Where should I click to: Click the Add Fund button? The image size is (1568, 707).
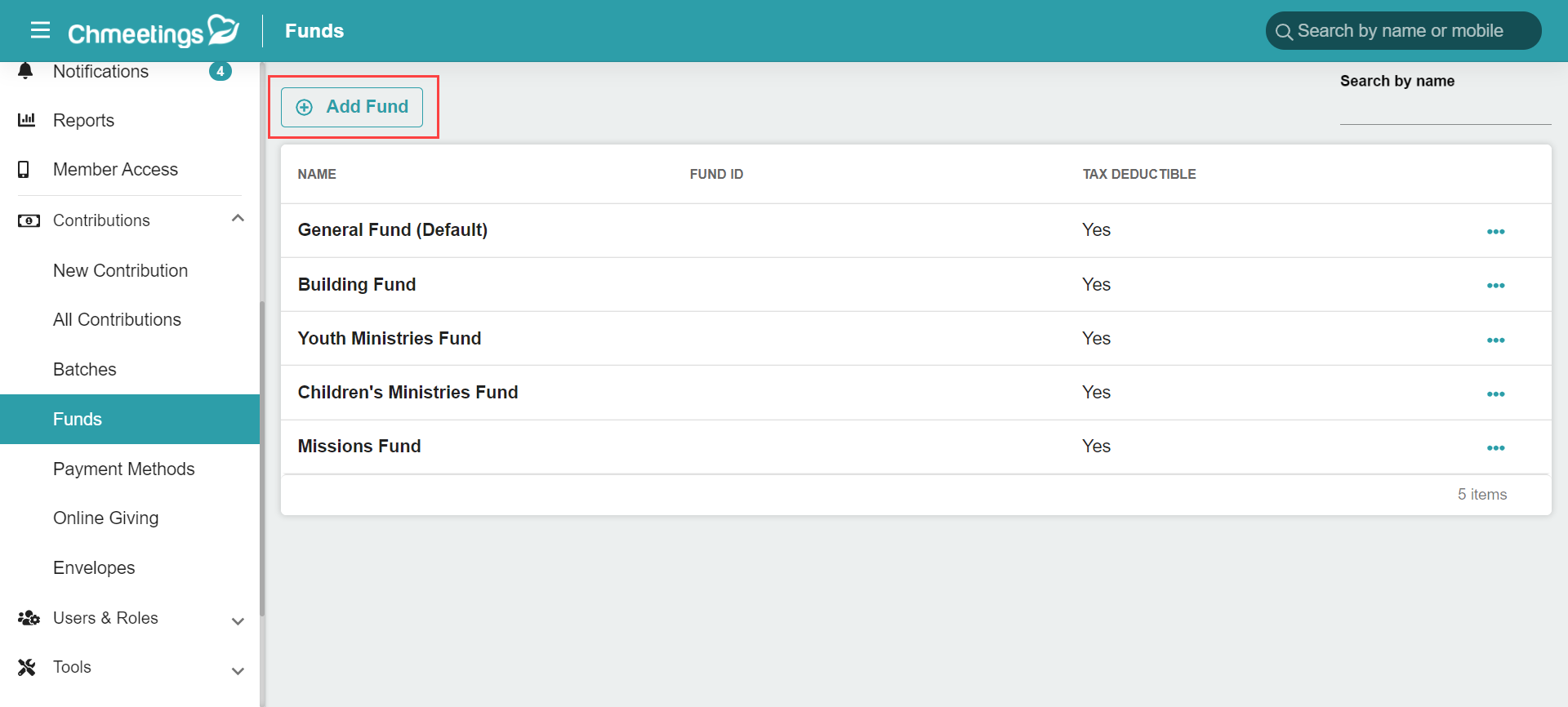tap(352, 107)
